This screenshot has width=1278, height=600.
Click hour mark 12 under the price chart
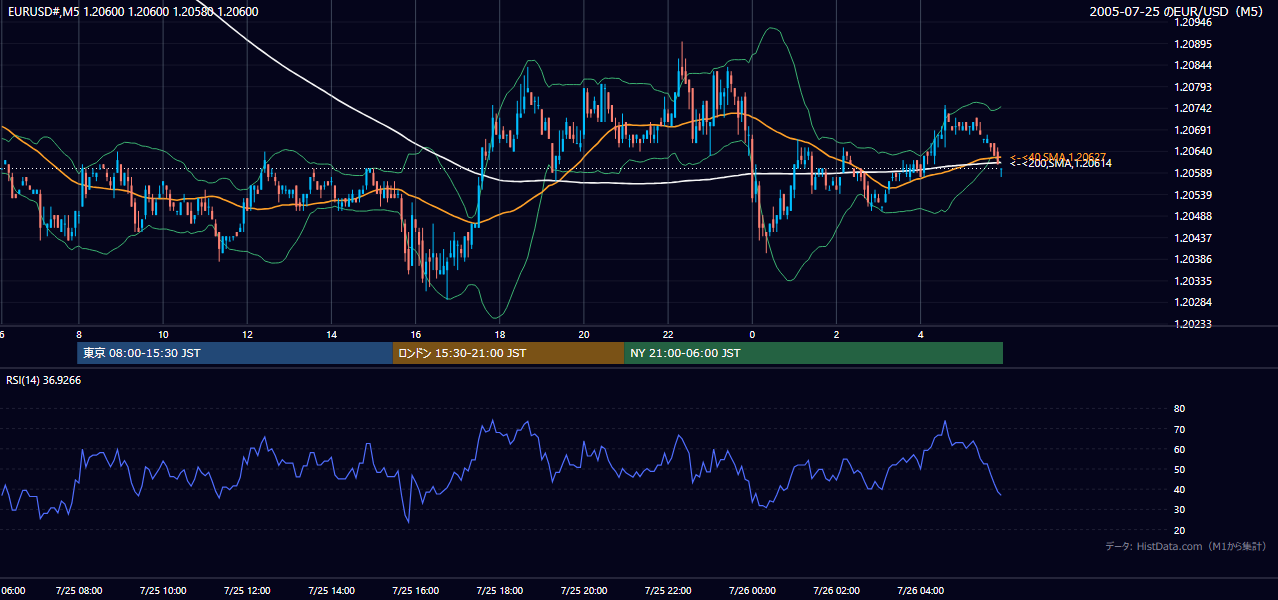247,335
